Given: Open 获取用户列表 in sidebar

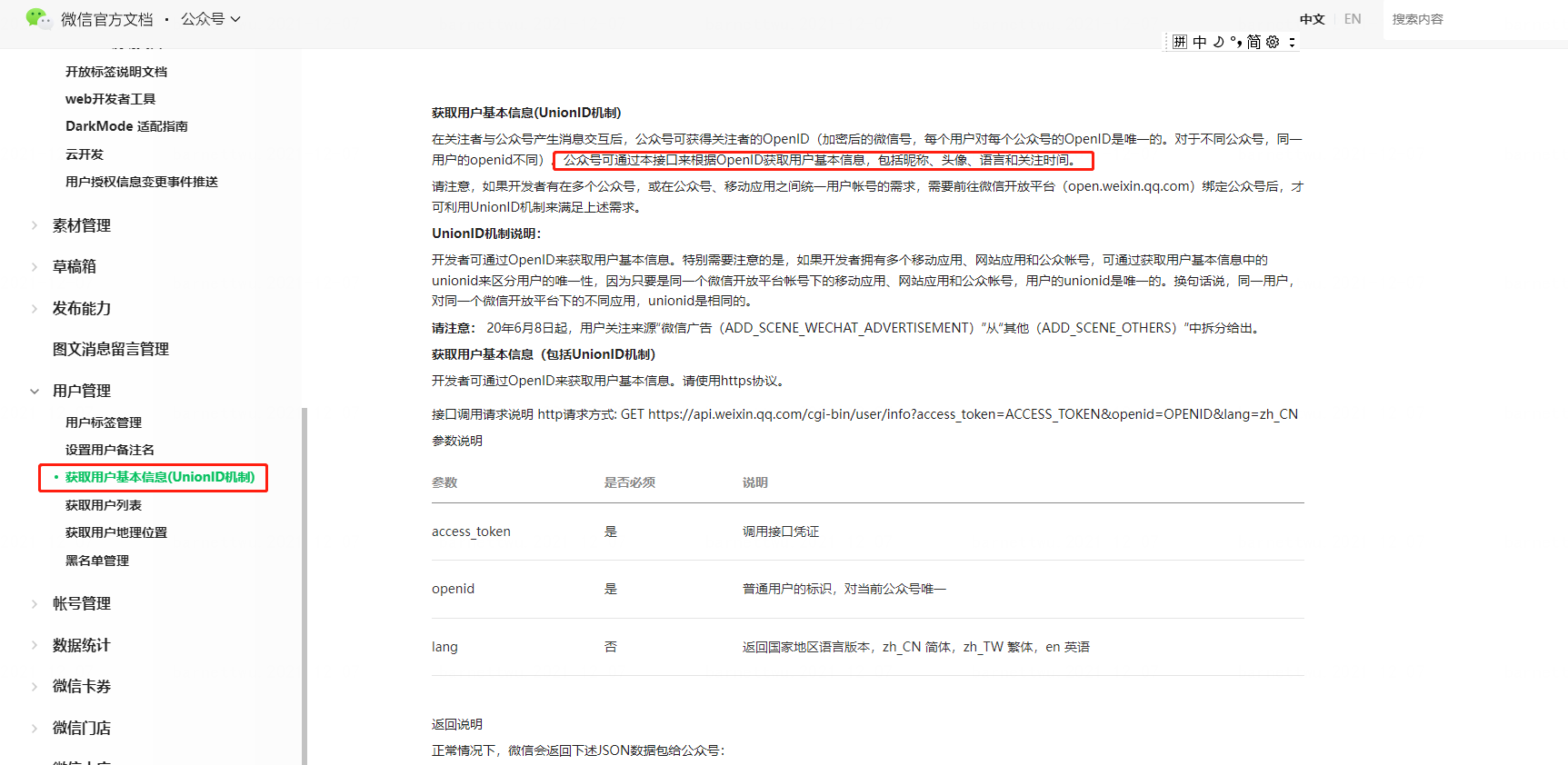Looking at the screenshot, I should tap(104, 505).
